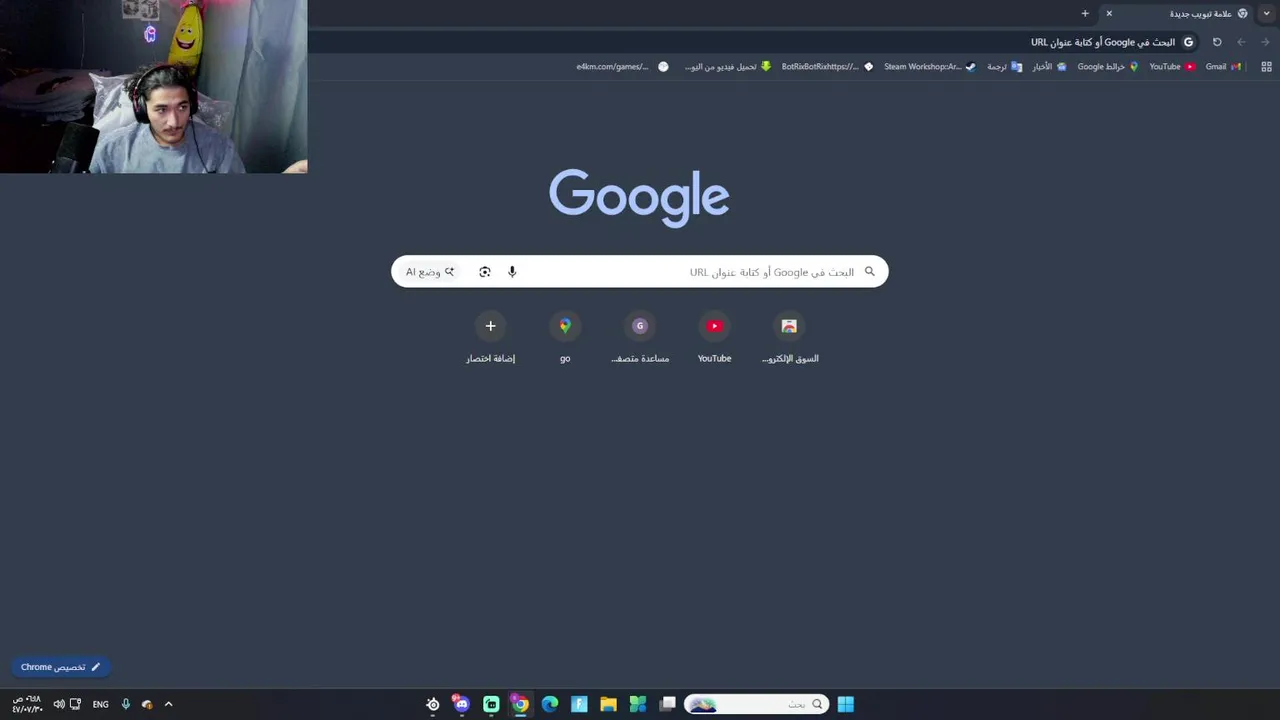Open the Customize Chrome button
Screen dimensions: 1280x720
60,667
